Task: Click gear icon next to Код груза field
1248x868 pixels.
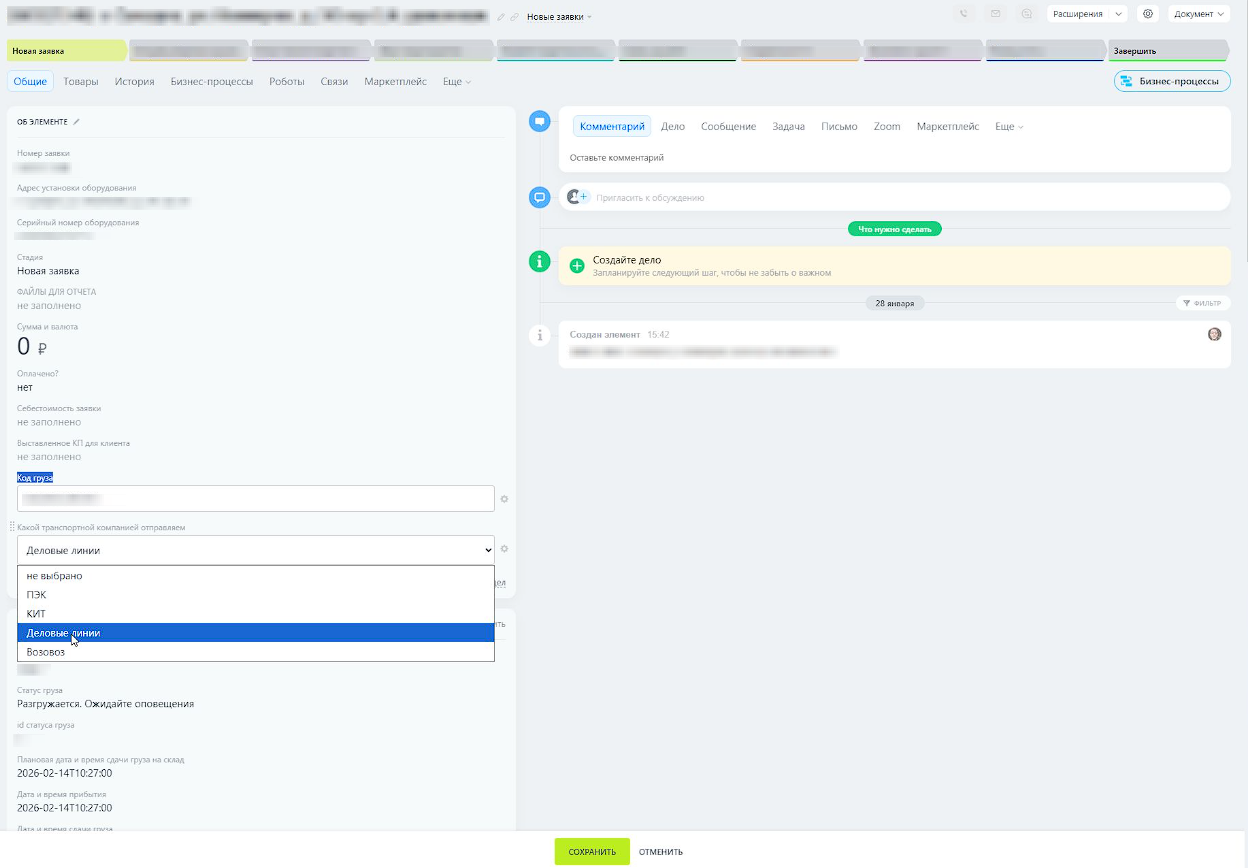Action: click(505, 498)
